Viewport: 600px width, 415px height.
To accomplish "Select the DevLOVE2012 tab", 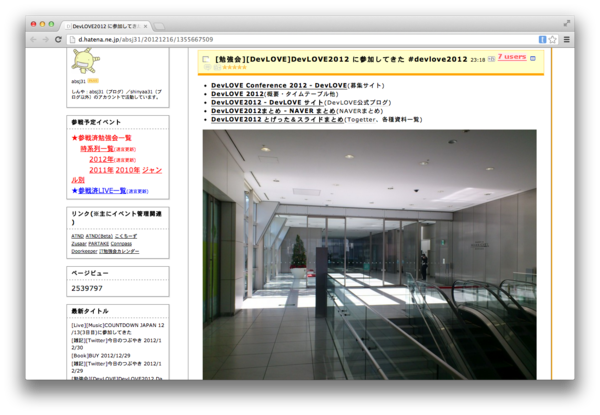I will [x=106, y=26].
